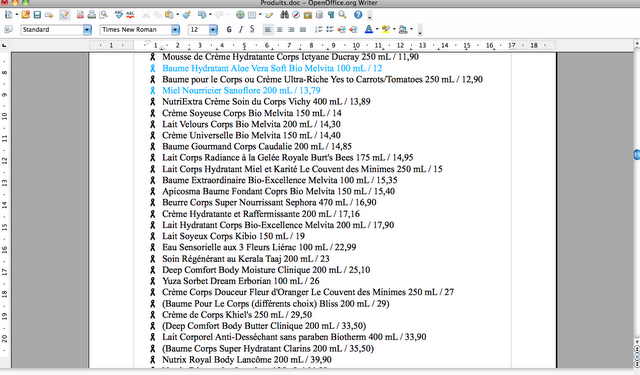The height and width of the screenshot is (375, 640).
Task: Open the Navigator compass icon
Action: click(x=296, y=15)
